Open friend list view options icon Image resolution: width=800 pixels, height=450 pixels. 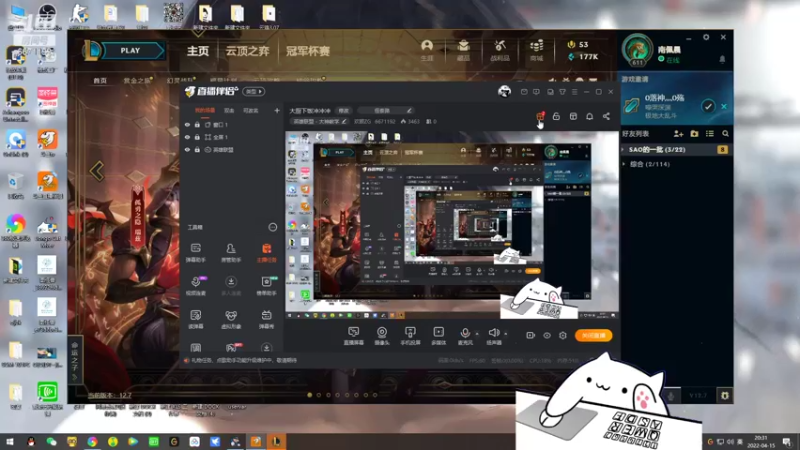710,134
